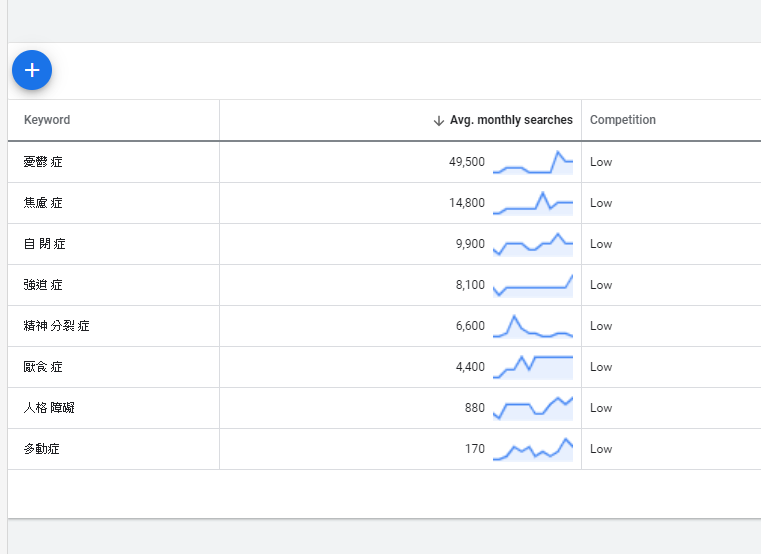Open the trend sparkline for 憂鬱症

coord(532,162)
